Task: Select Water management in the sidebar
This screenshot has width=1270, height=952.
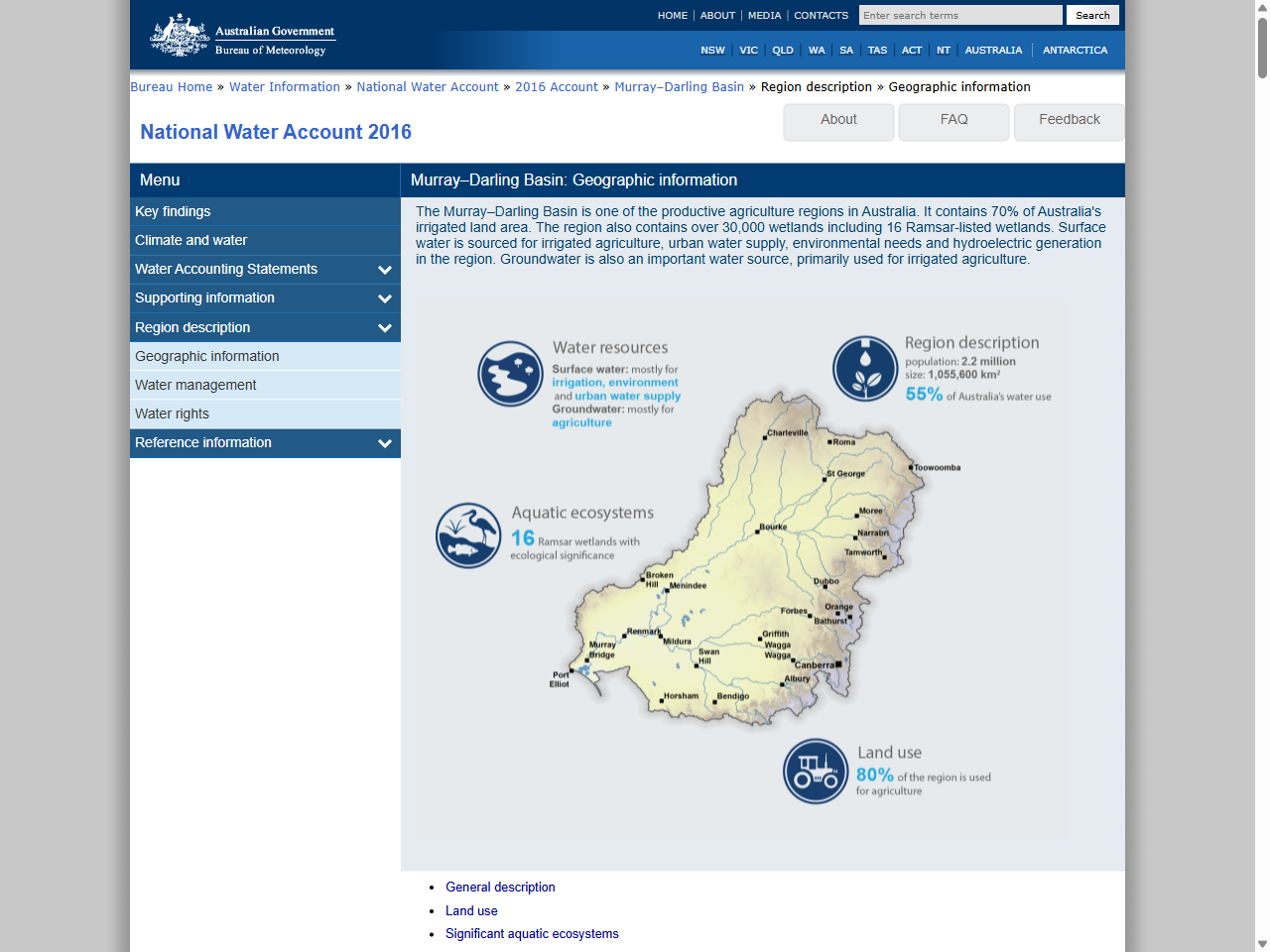Action: click(195, 385)
